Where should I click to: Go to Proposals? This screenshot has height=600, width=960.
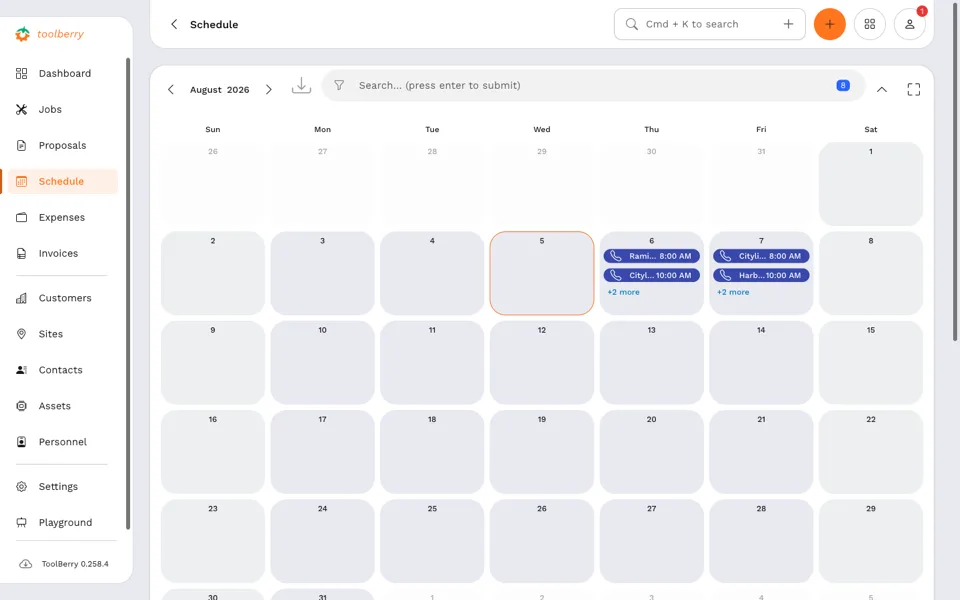coord(62,146)
